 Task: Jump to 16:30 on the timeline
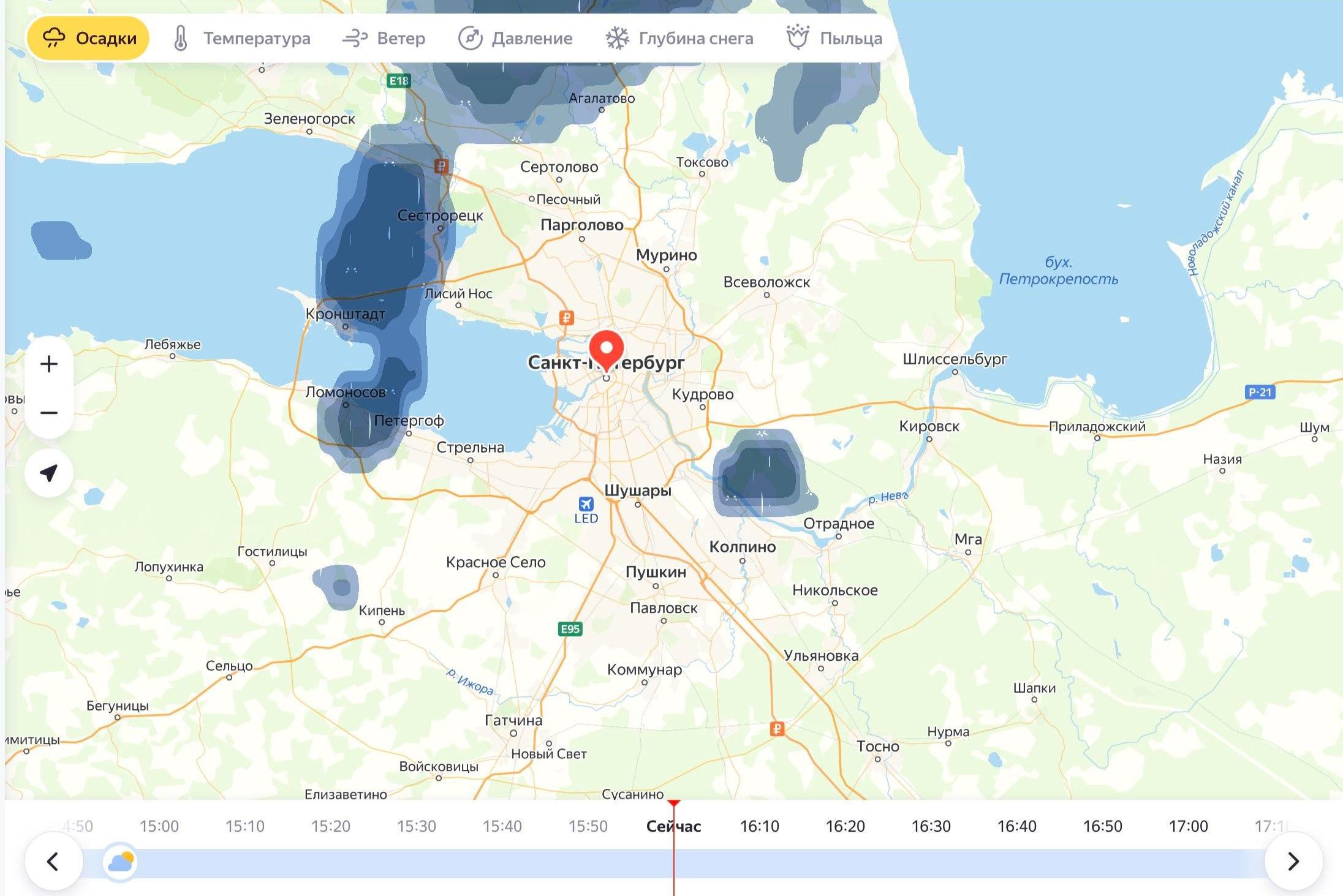coord(931,826)
